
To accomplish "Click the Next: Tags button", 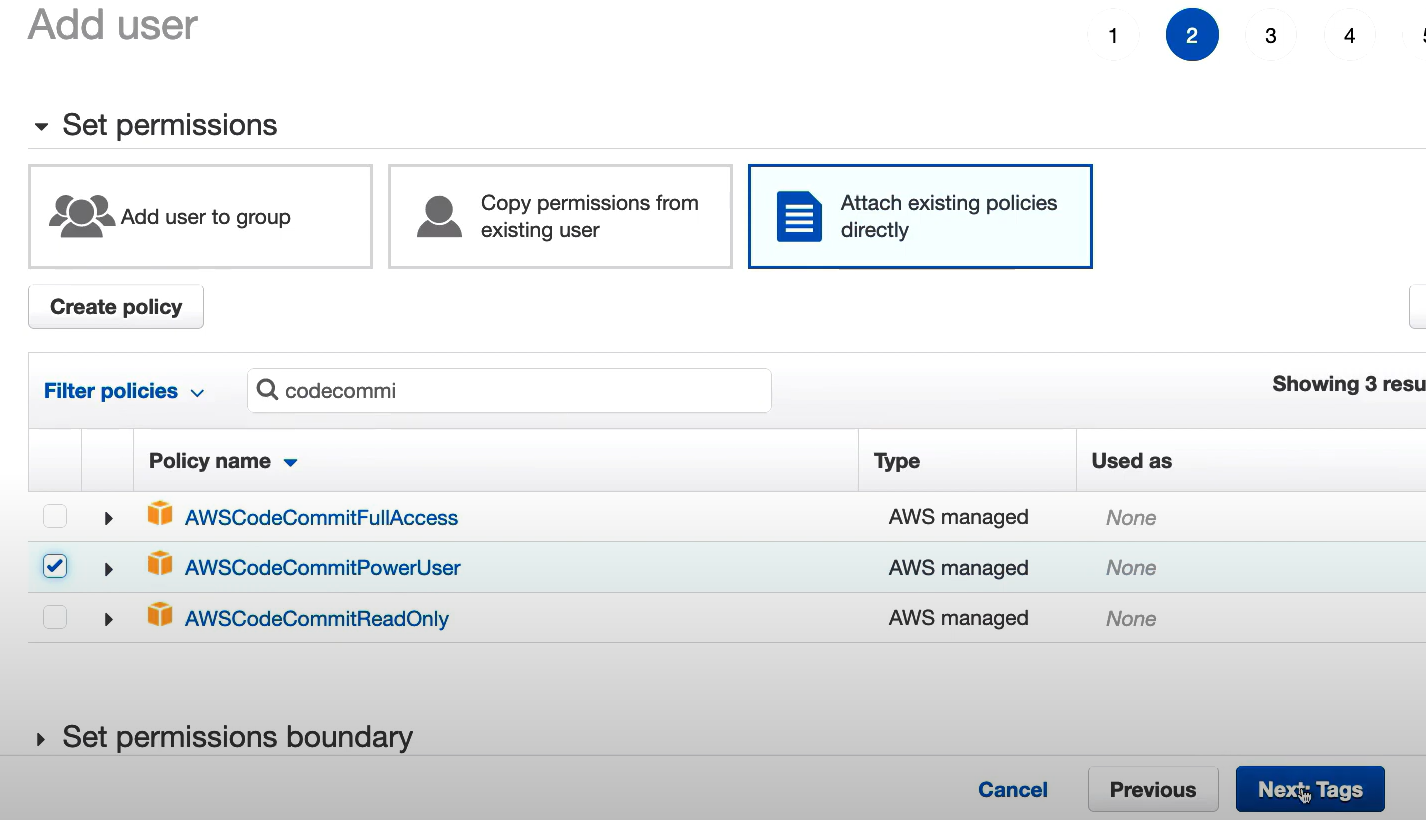I will [1310, 789].
